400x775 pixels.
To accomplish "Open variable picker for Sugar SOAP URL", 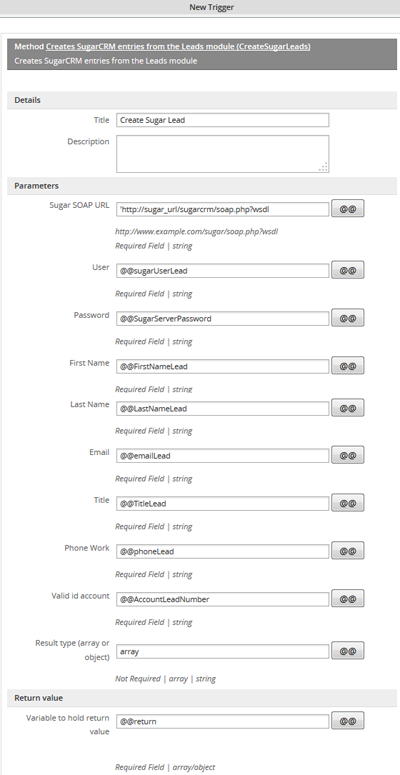I will [x=348, y=209].
